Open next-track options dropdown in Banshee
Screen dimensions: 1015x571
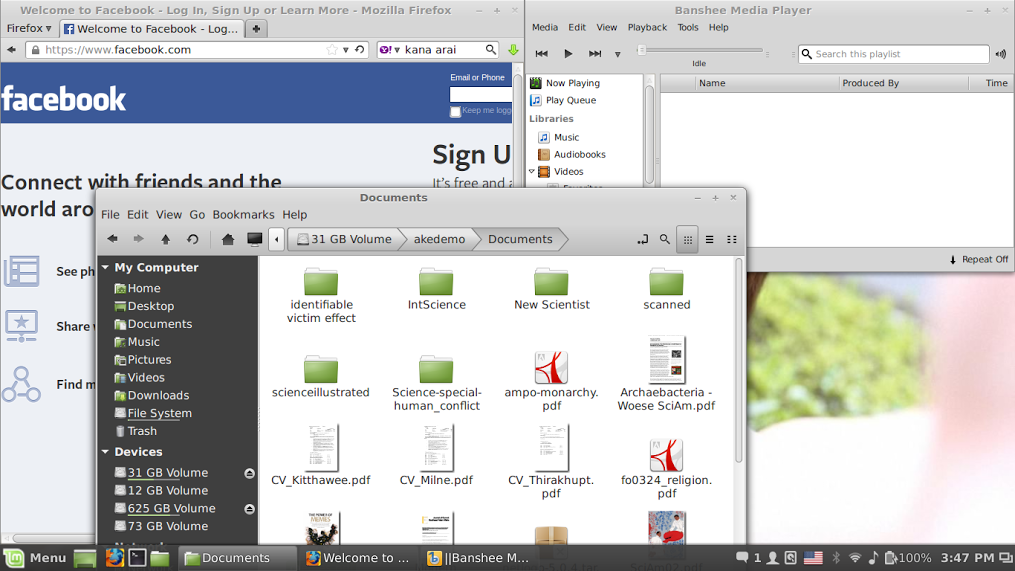[618, 54]
